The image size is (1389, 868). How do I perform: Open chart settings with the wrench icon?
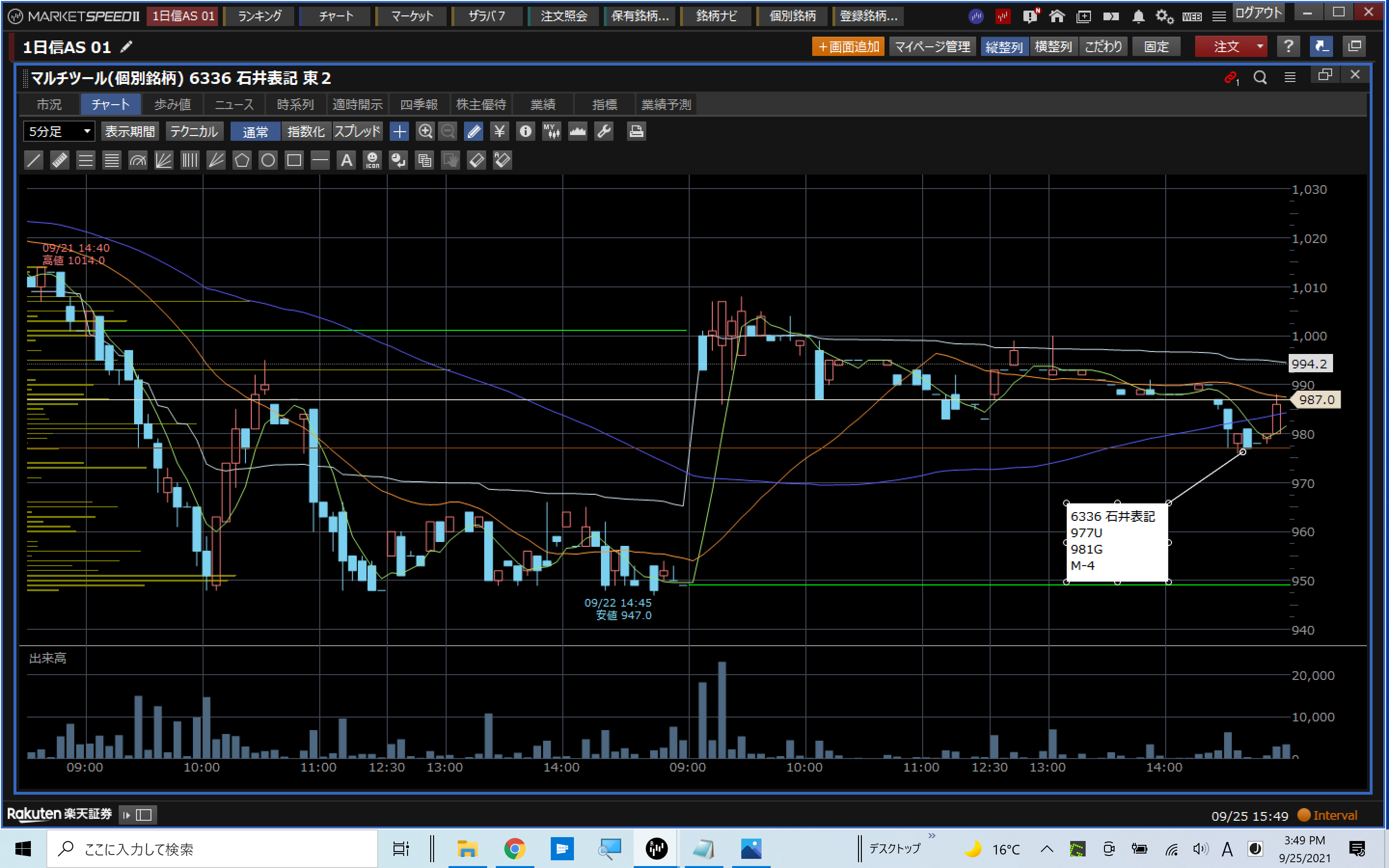(x=604, y=132)
